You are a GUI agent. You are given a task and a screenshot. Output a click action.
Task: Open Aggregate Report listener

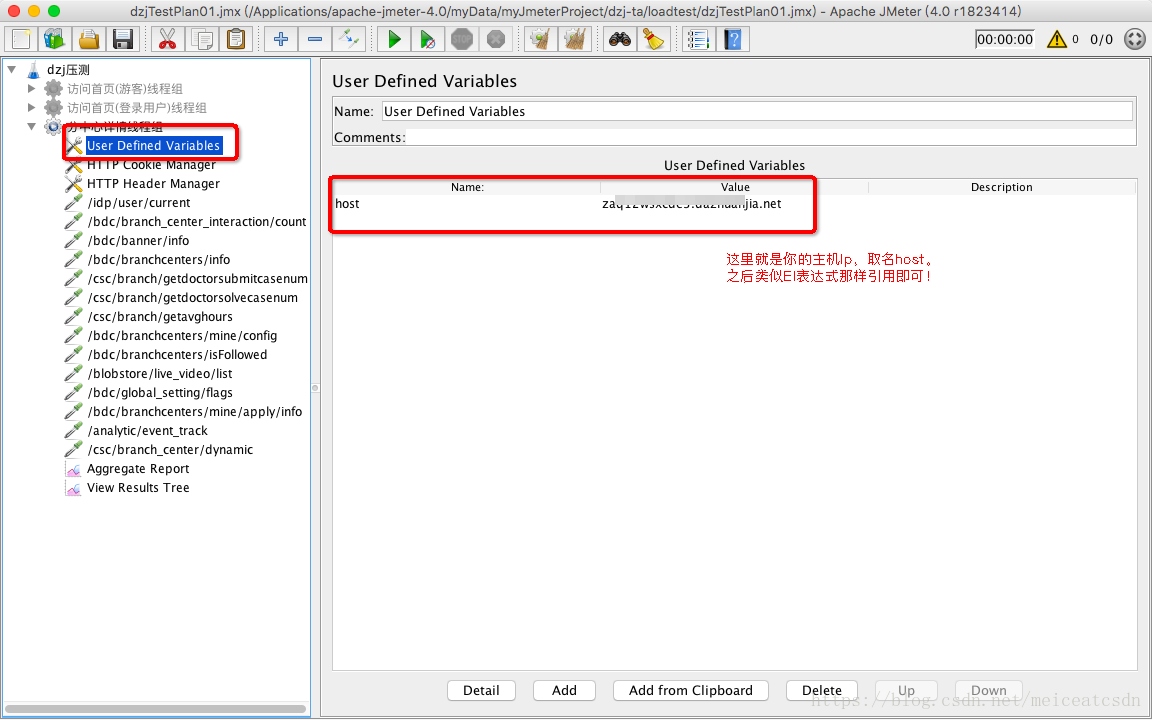[x=138, y=469]
